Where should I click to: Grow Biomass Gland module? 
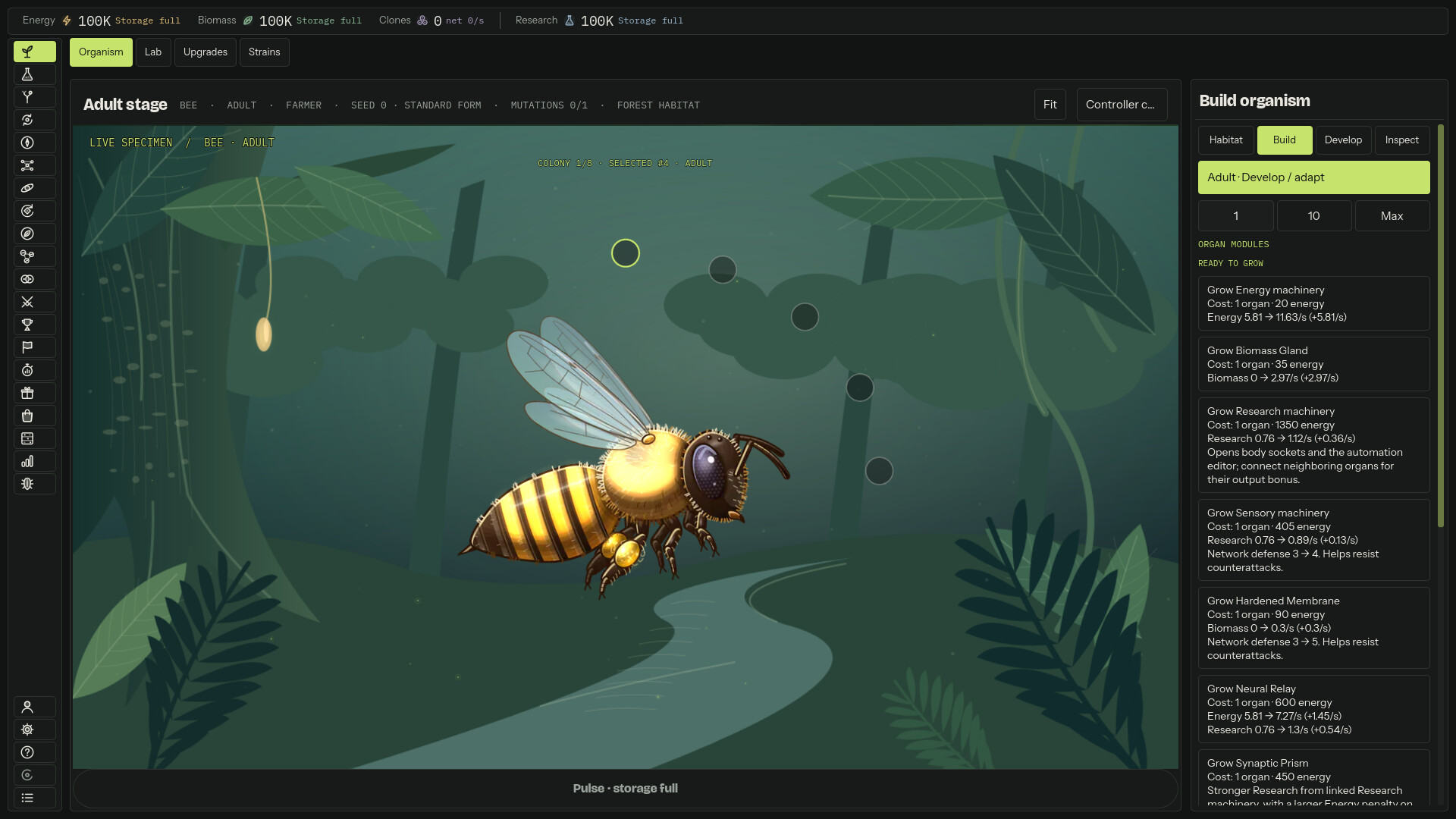pyautogui.click(x=1313, y=364)
